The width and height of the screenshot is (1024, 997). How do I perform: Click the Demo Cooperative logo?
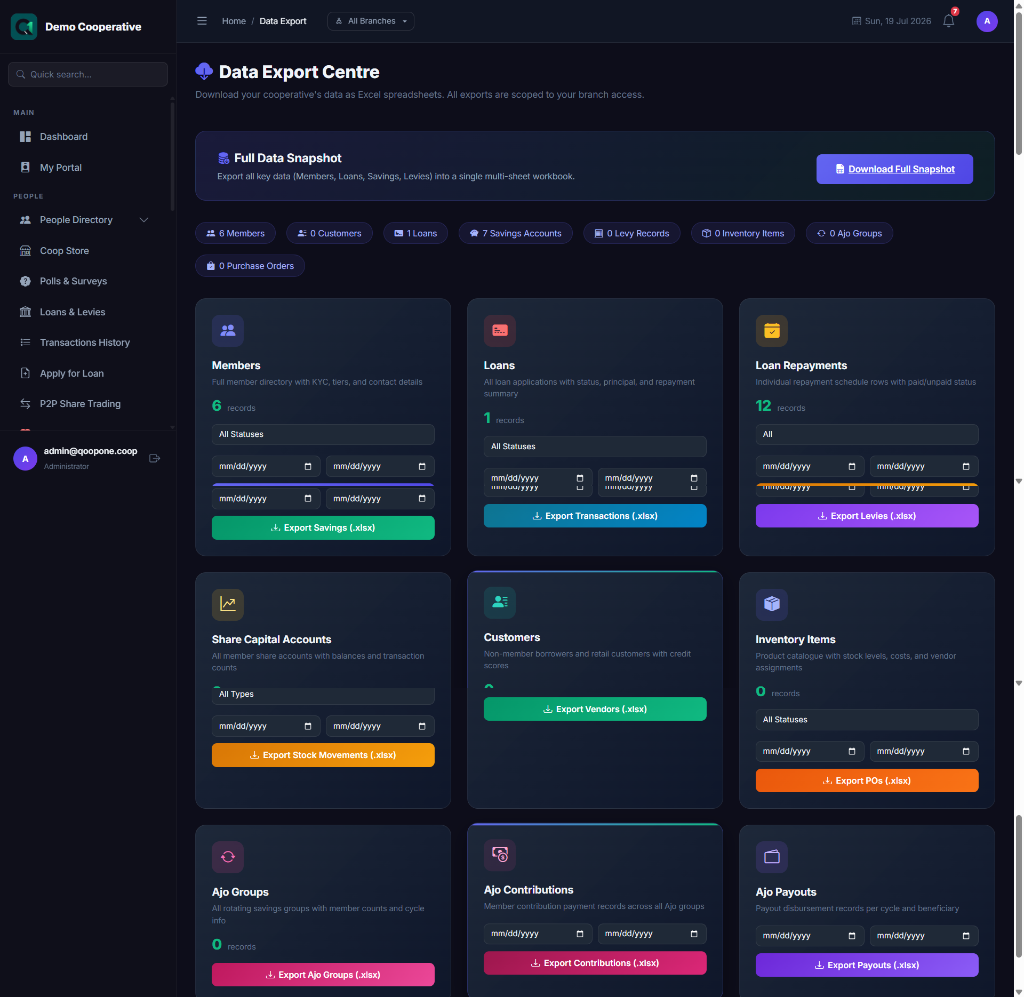24,27
